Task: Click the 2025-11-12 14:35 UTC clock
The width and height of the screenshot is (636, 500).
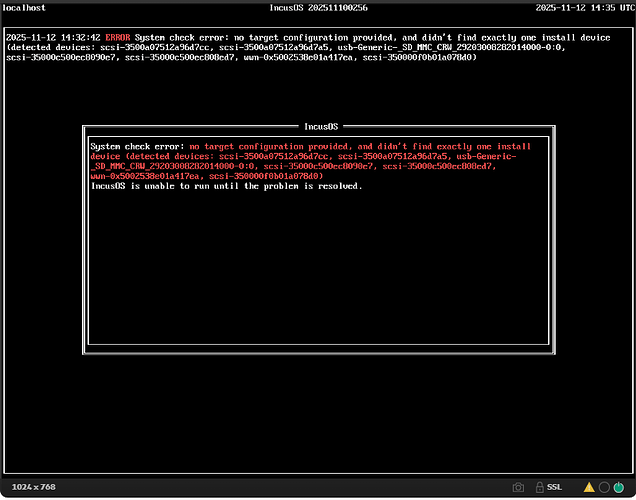Action: point(582,8)
